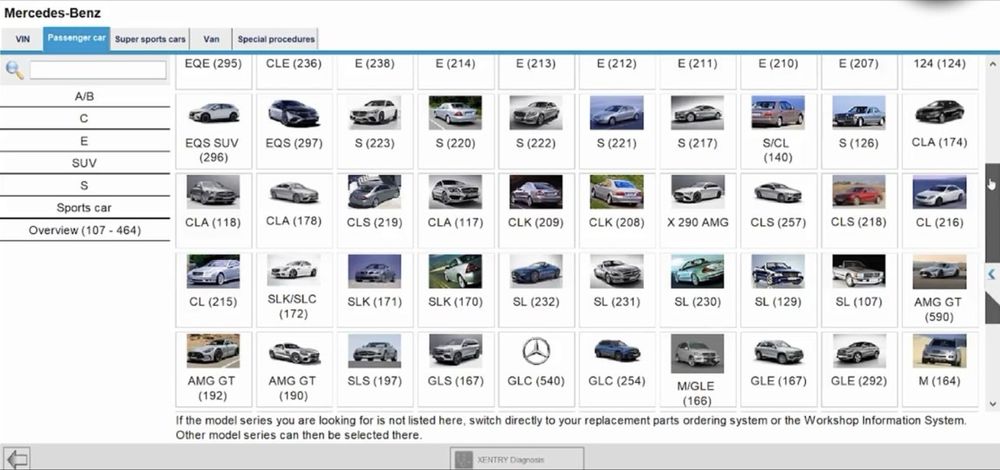Filter by S class category

tap(84, 186)
